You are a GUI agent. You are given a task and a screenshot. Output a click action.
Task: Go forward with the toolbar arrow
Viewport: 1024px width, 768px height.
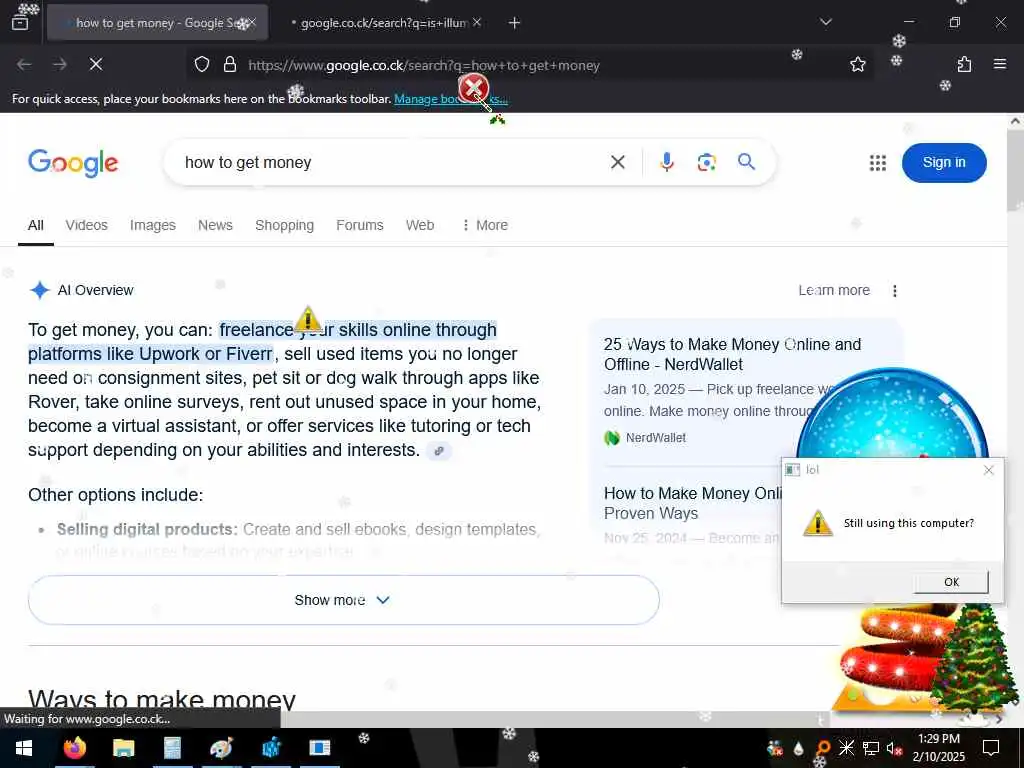(60, 64)
